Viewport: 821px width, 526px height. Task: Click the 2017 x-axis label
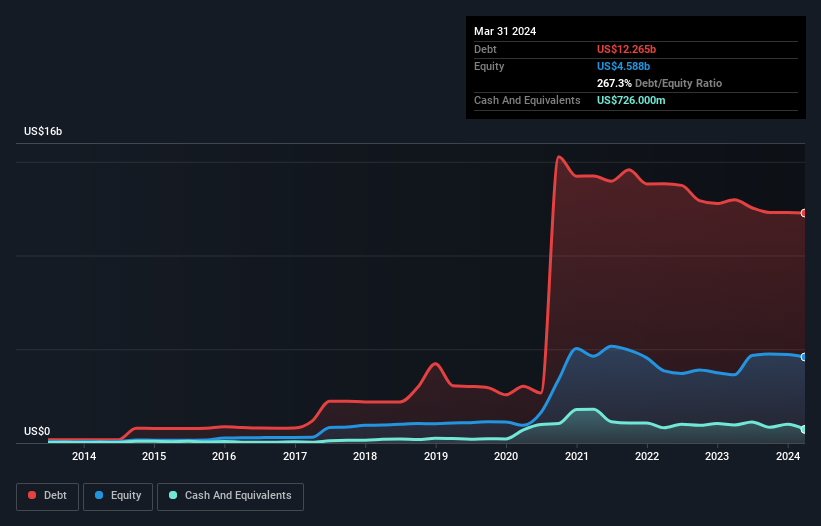tap(295, 456)
